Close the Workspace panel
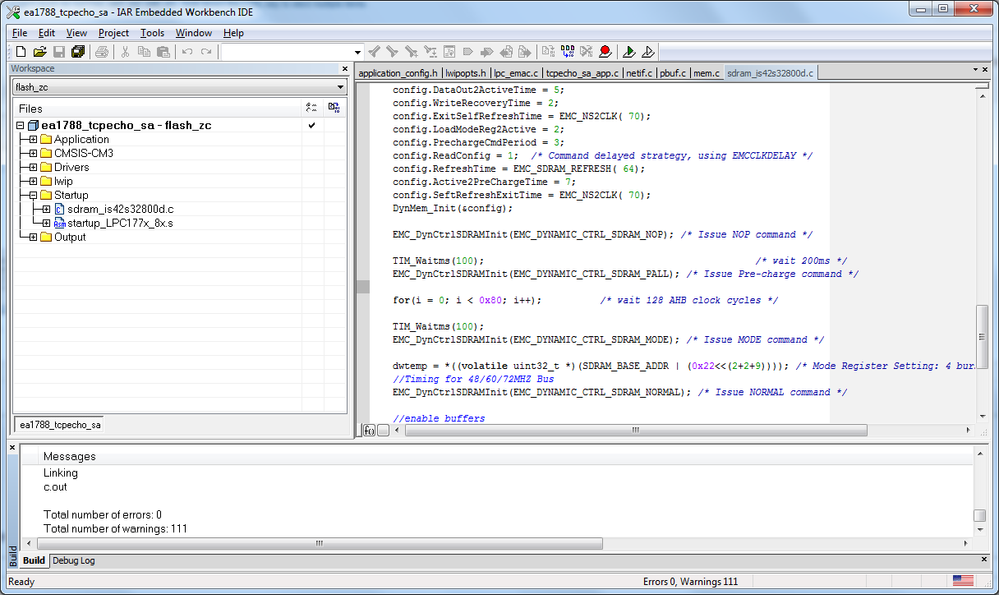This screenshot has height=595, width=999. (x=345, y=69)
